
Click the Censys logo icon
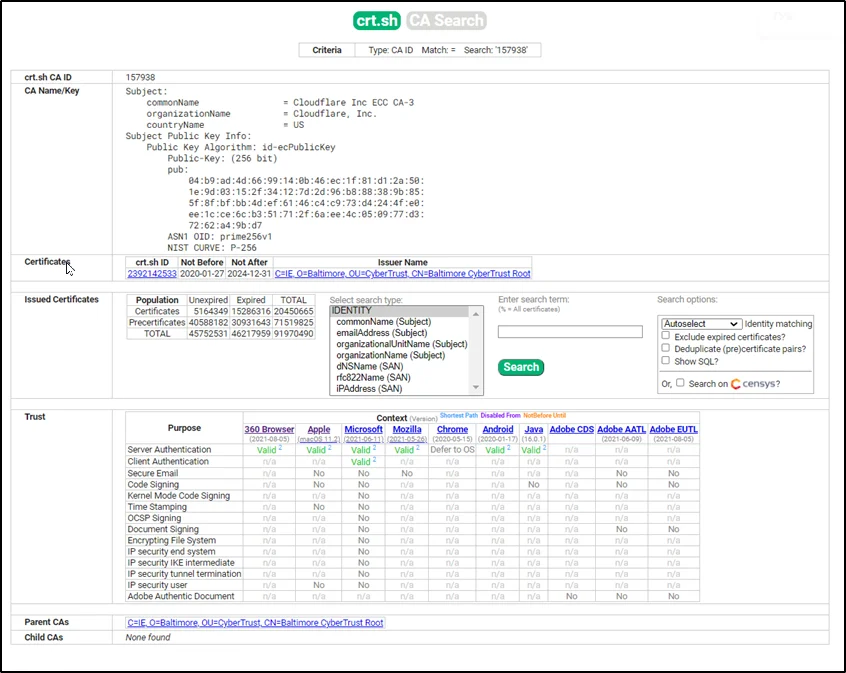pyautogui.click(x=735, y=384)
